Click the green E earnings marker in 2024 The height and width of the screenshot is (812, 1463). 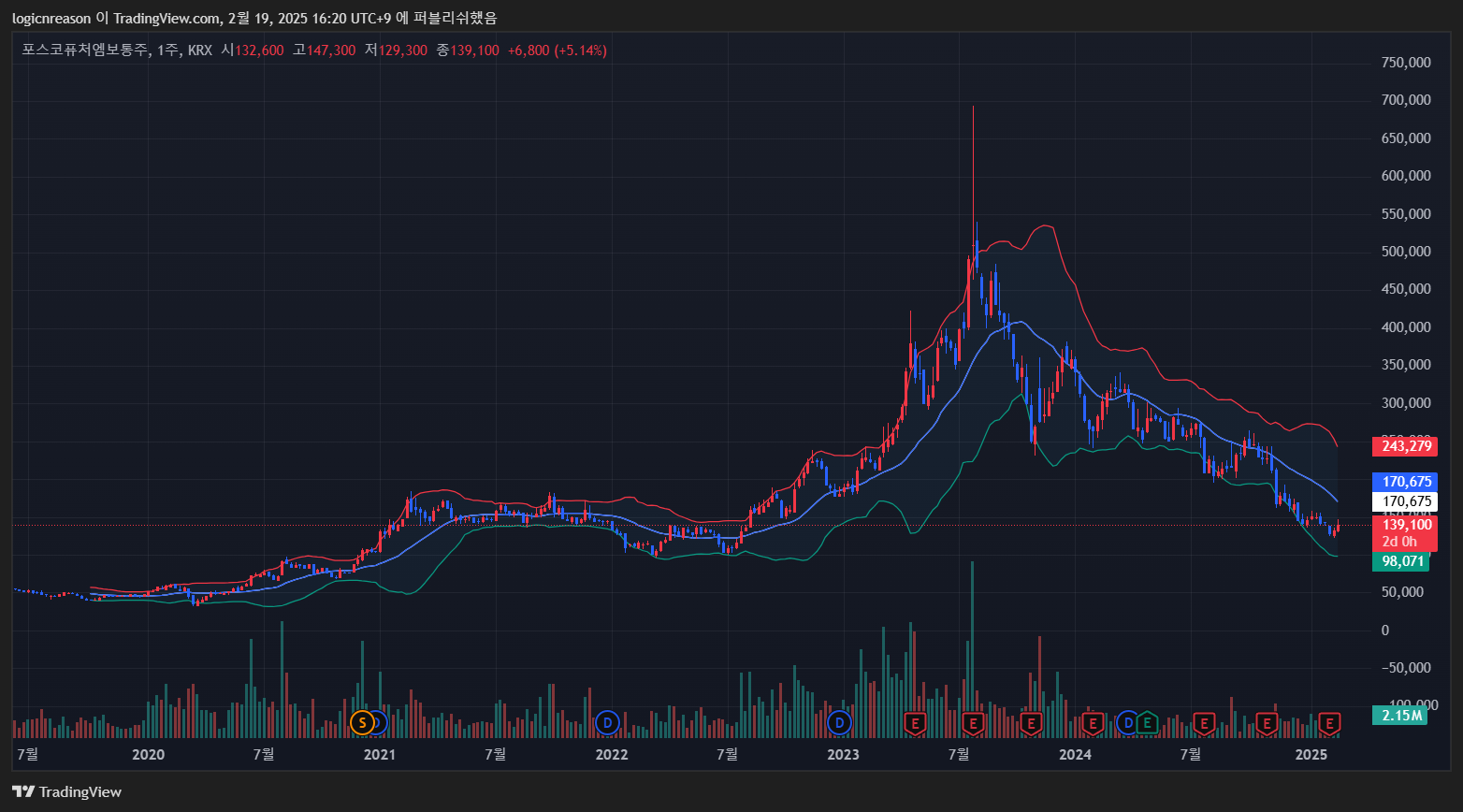point(1147,722)
